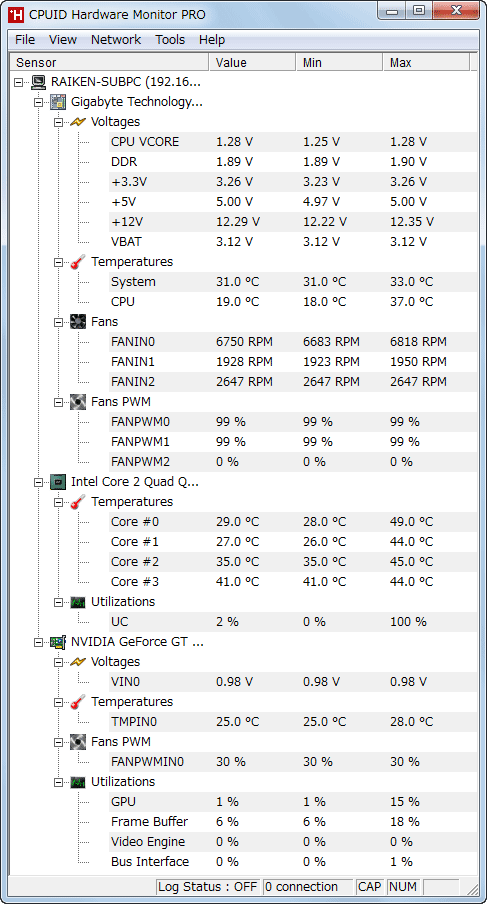
Task: Click the NVIDIA GeForce graphics card icon
Action: [58, 642]
